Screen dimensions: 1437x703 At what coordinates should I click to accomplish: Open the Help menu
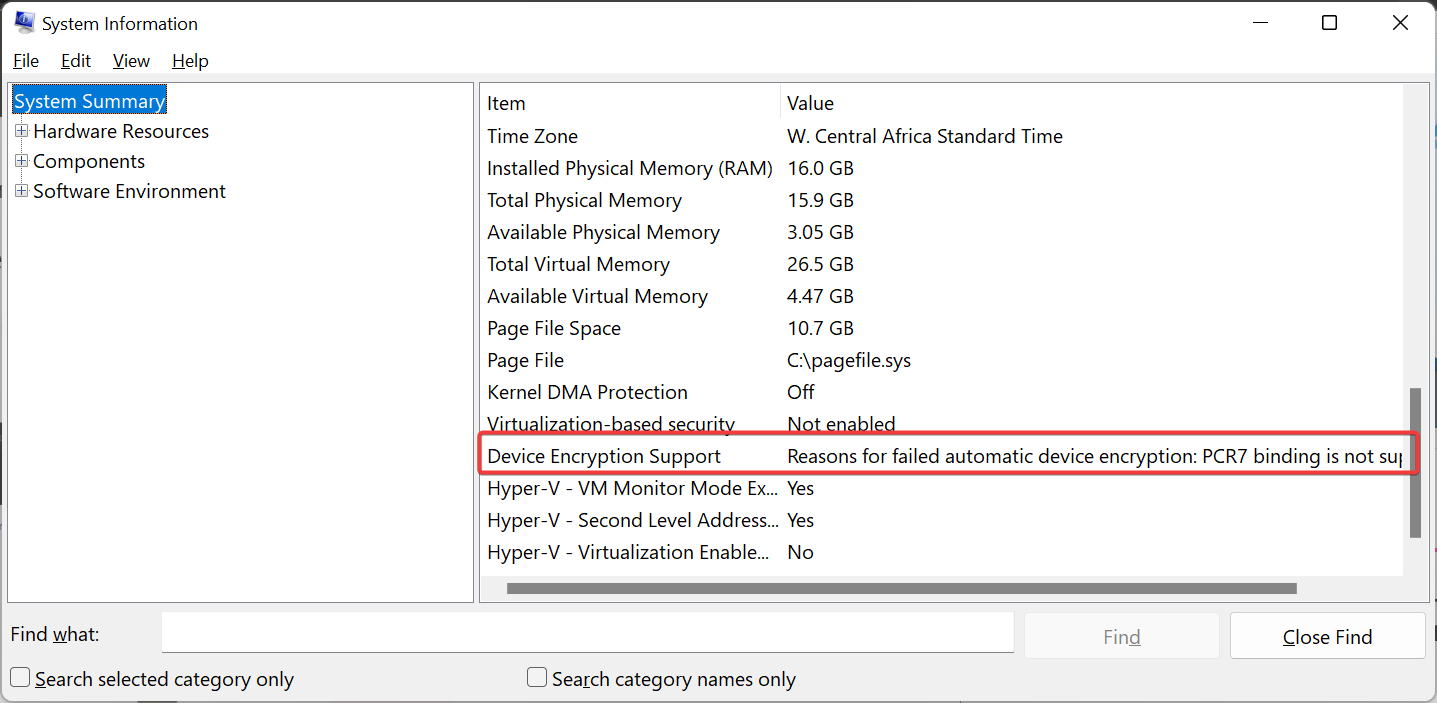(x=190, y=61)
